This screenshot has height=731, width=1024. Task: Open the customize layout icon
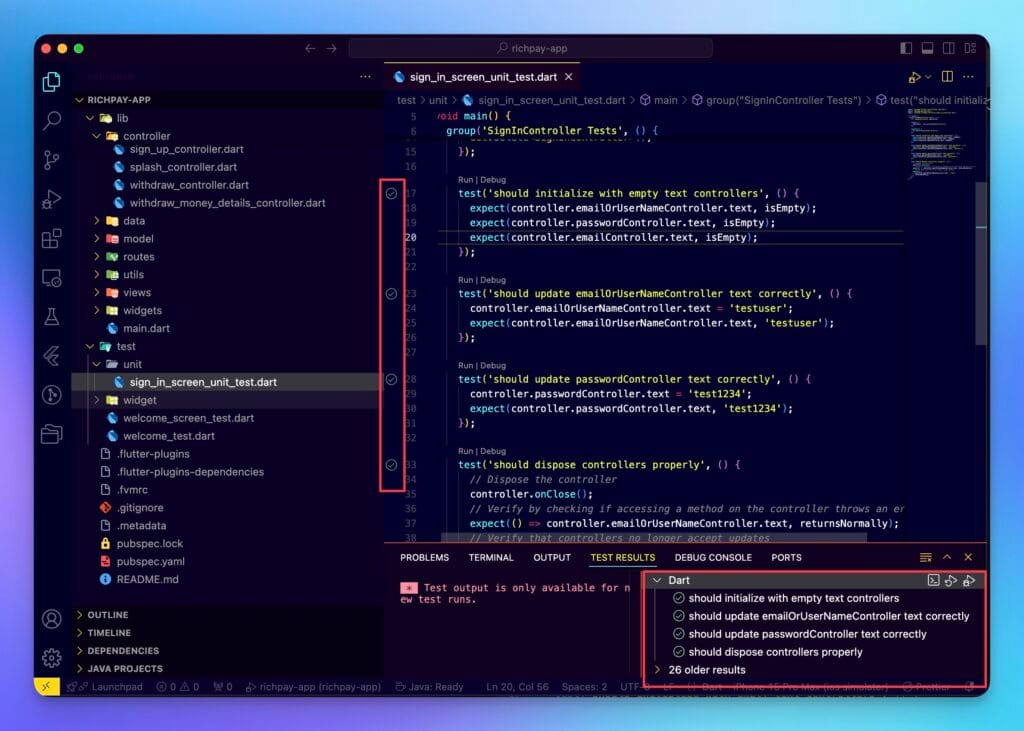(970, 48)
